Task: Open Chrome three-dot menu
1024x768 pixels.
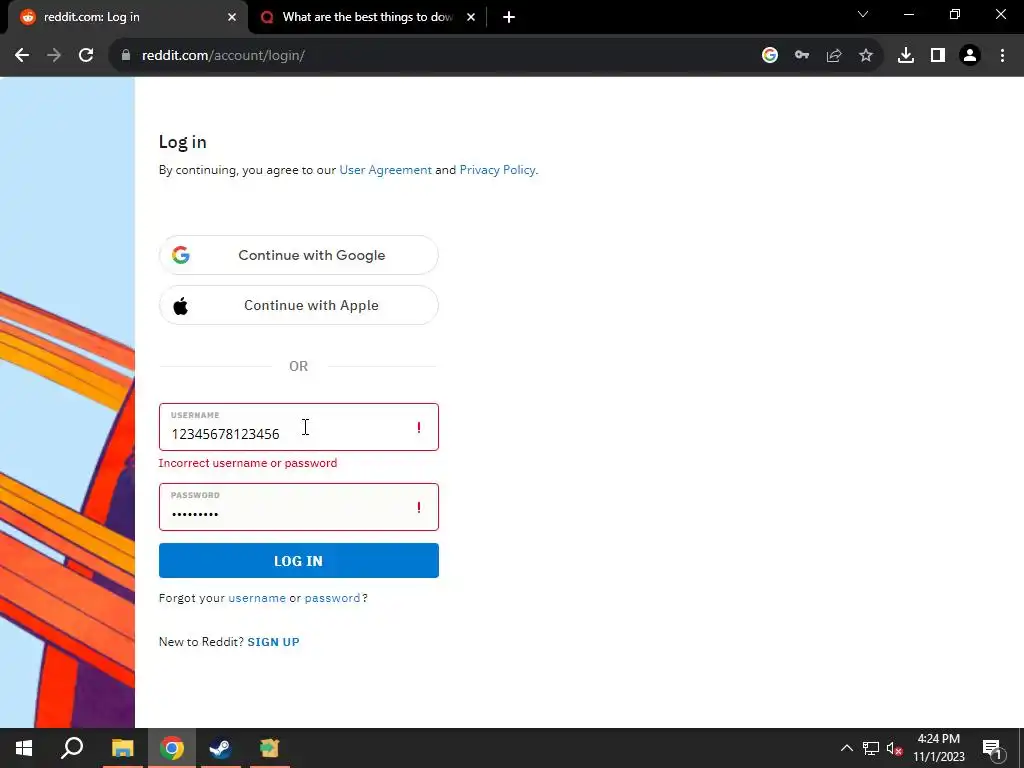Action: pos(1002,56)
